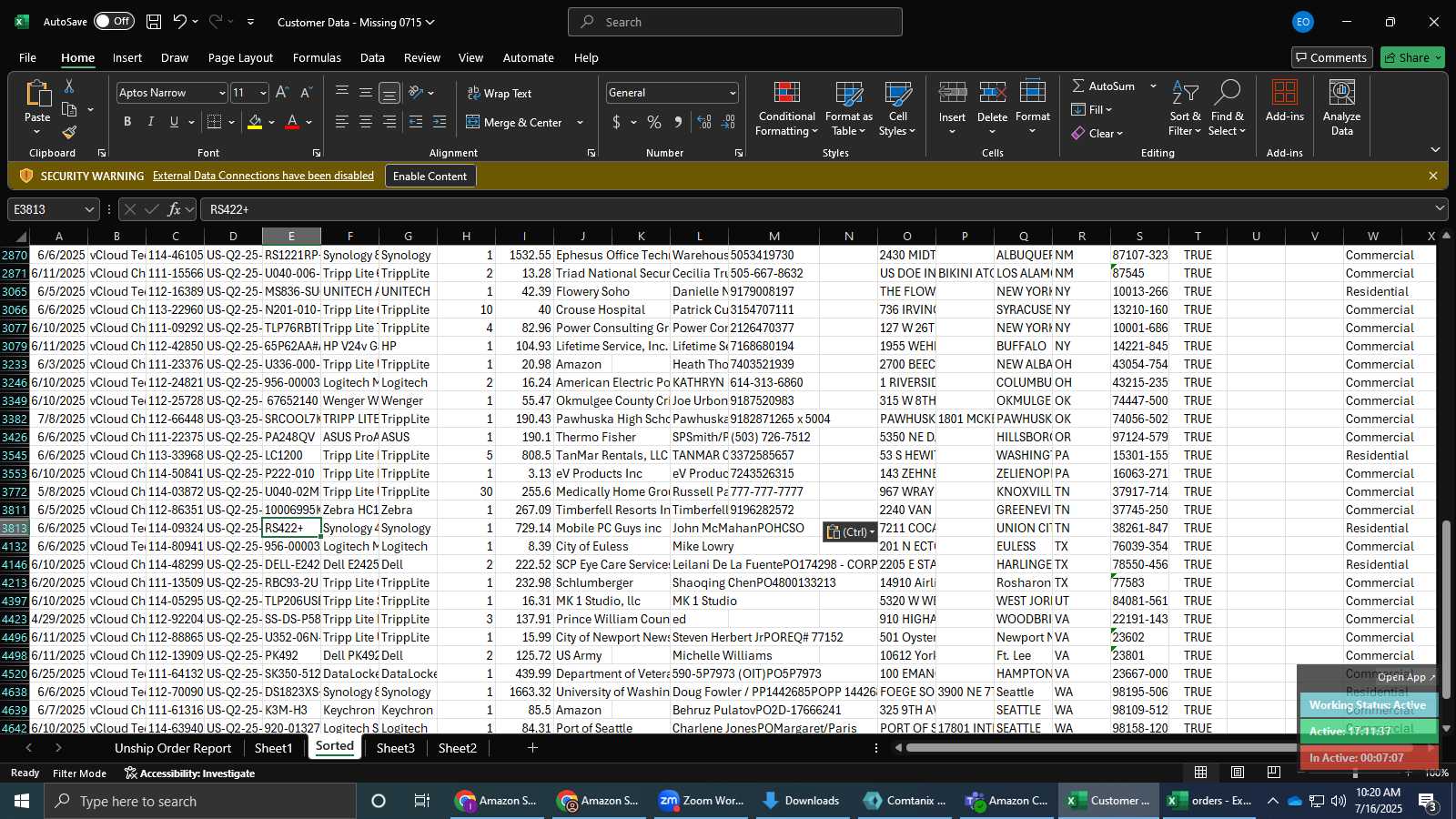Open font size dropdown showing 11

(263, 93)
